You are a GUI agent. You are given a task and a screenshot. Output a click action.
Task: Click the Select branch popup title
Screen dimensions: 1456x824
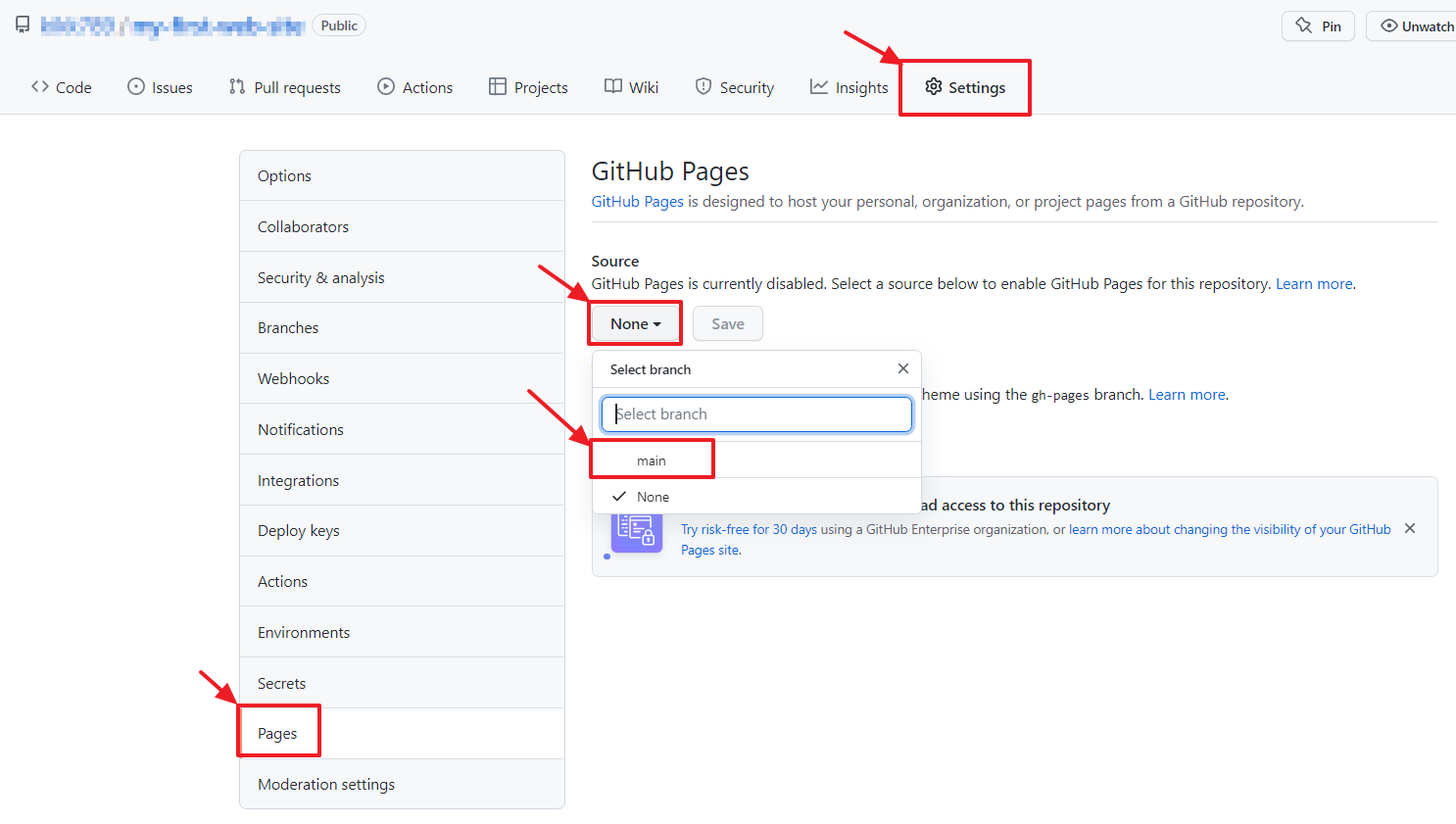651,369
